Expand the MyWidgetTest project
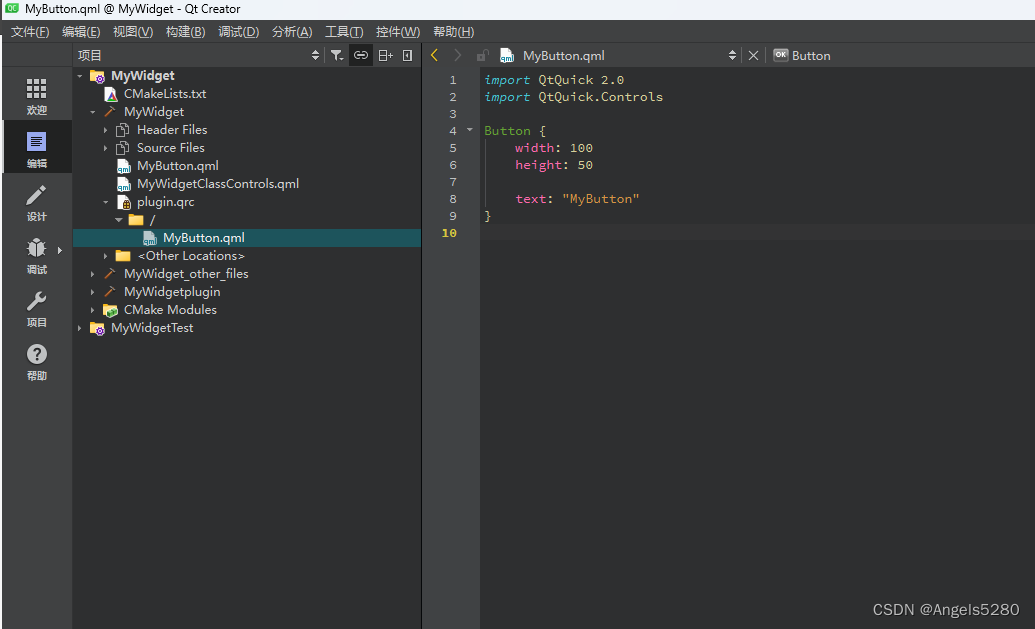 tap(80, 328)
